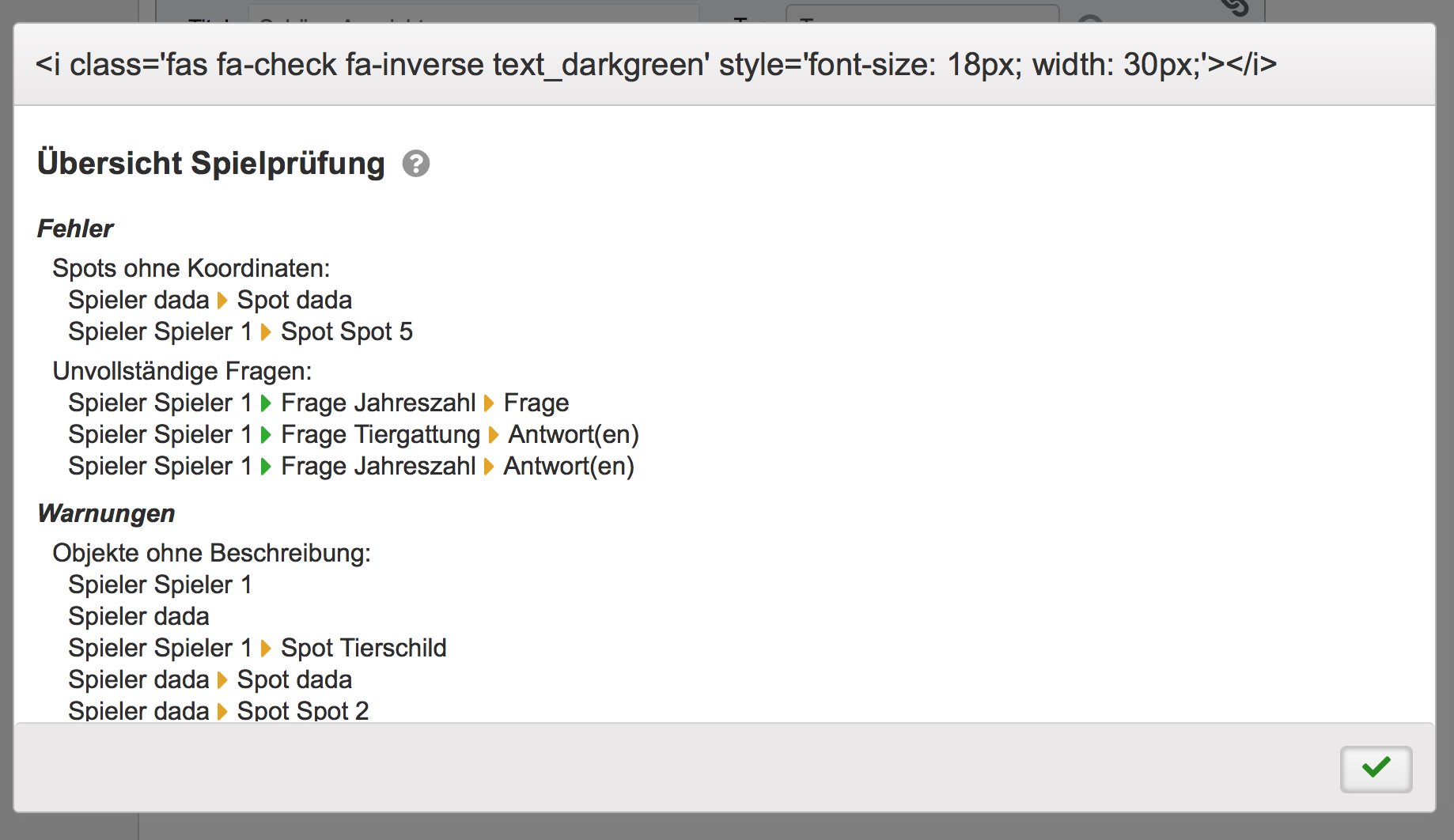Click the 'Spots ohne Koordinaten:' label

coord(191,268)
